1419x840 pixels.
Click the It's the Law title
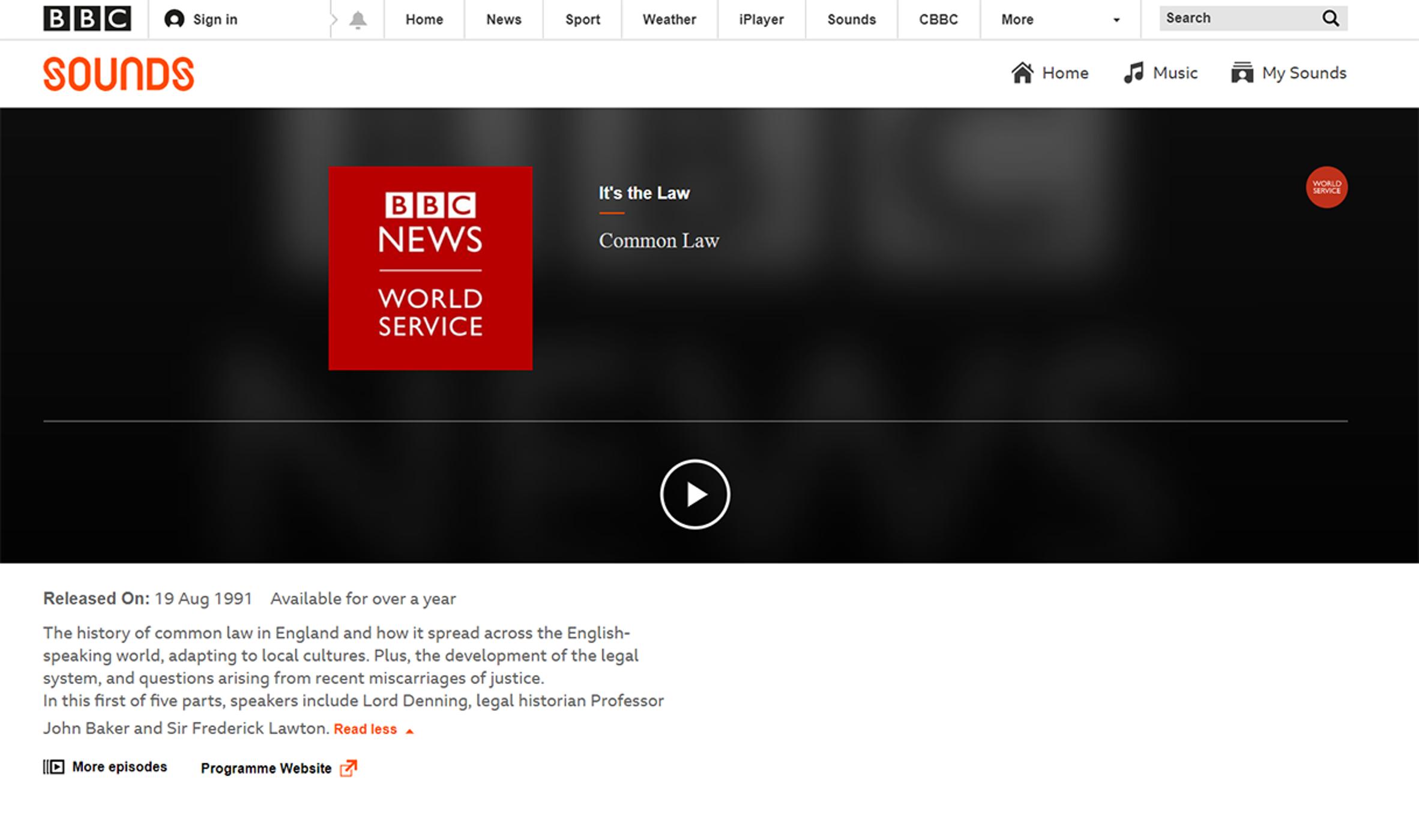coord(643,193)
